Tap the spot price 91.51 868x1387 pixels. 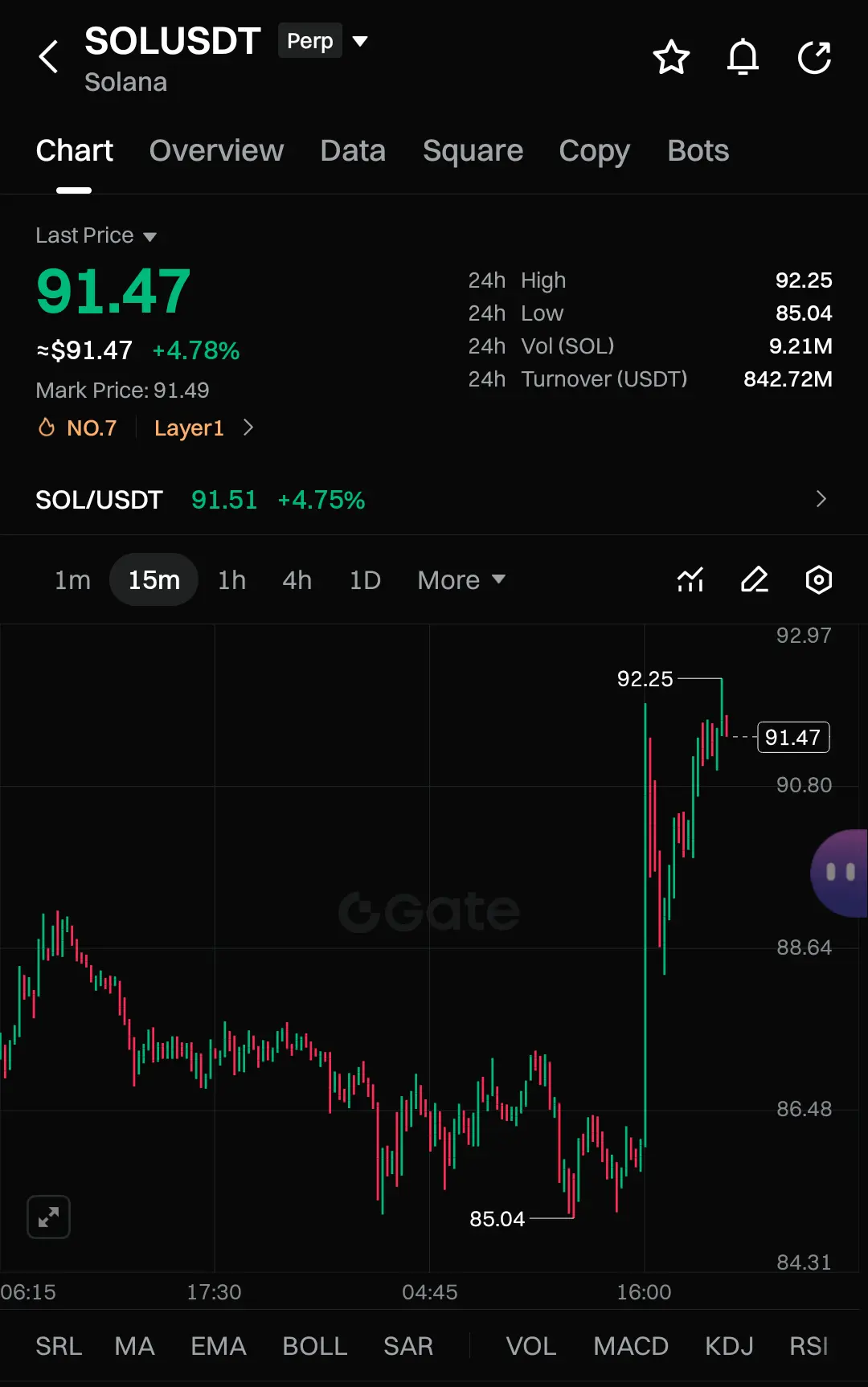[224, 500]
